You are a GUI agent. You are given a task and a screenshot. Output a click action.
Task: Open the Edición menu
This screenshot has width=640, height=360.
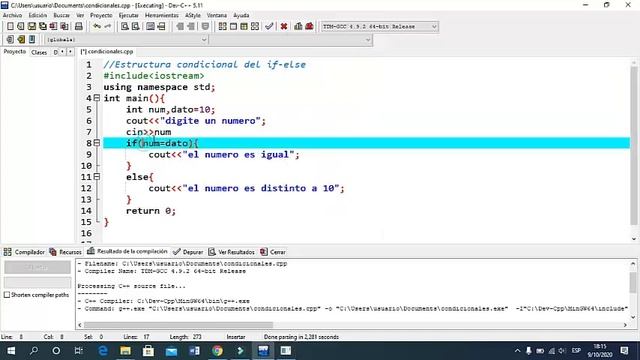(x=38, y=15)
